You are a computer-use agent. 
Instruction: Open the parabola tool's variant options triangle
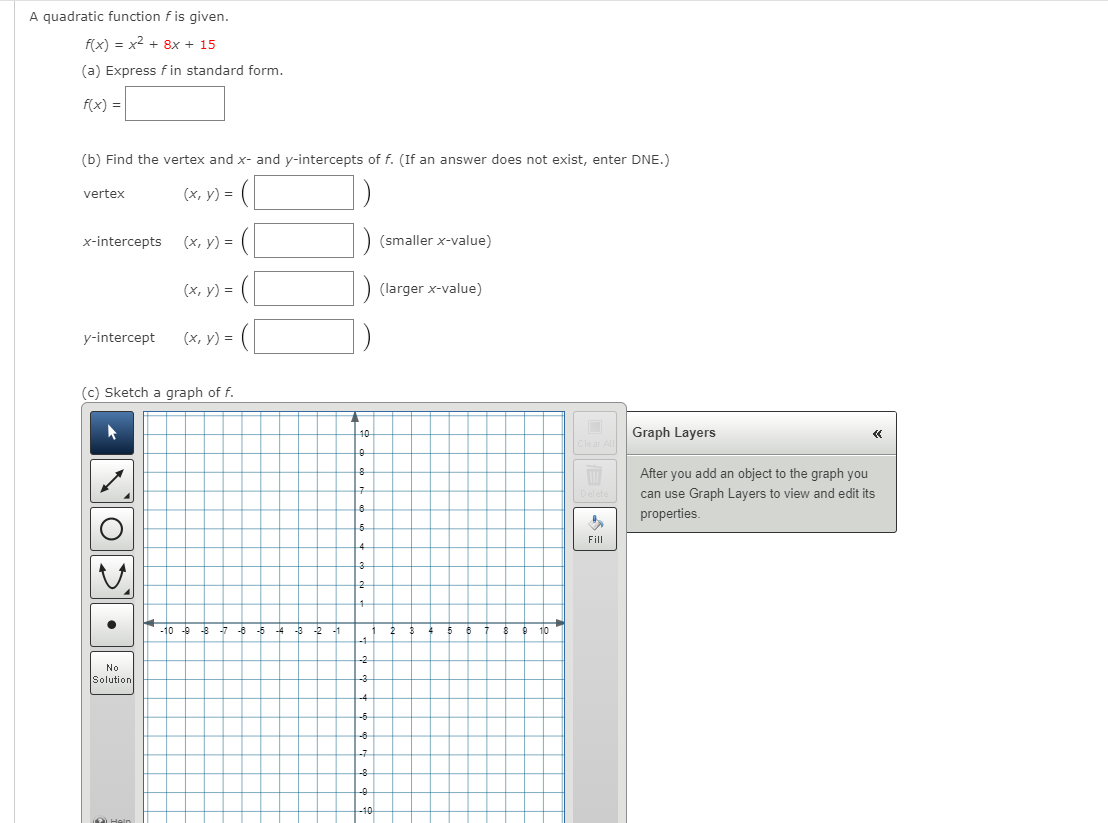pos(126,591)
